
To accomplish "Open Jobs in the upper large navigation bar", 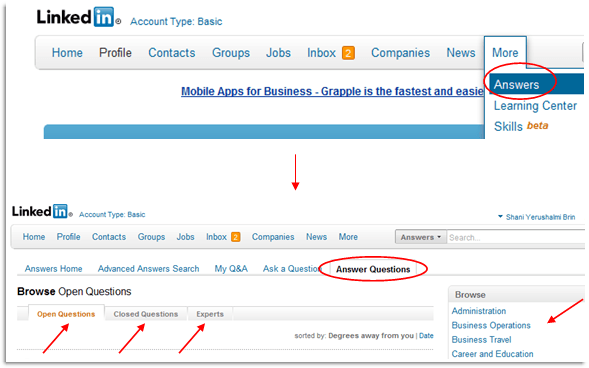I will click(278, 53).
